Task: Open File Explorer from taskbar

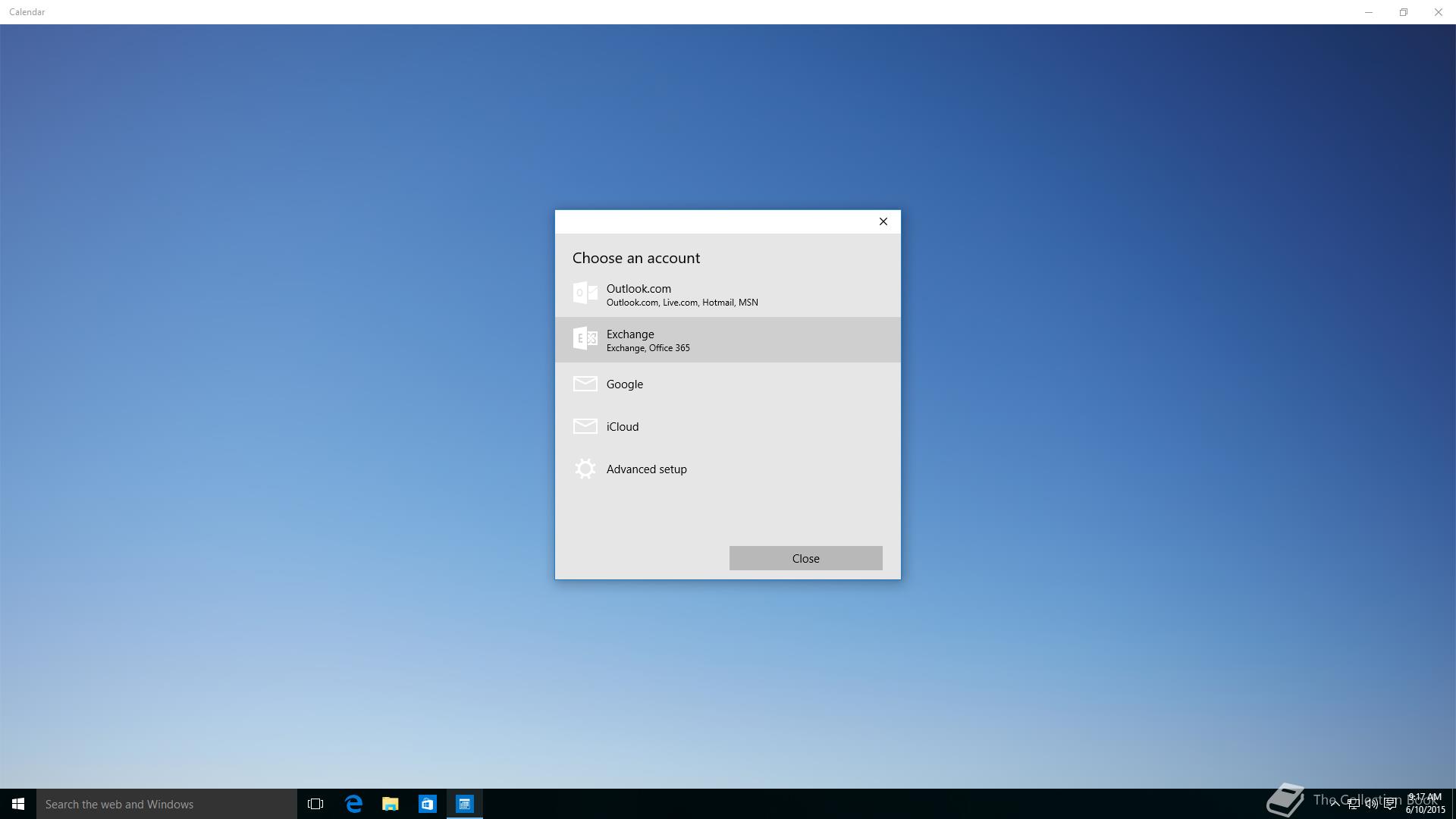Action: (x=391, y=804)
